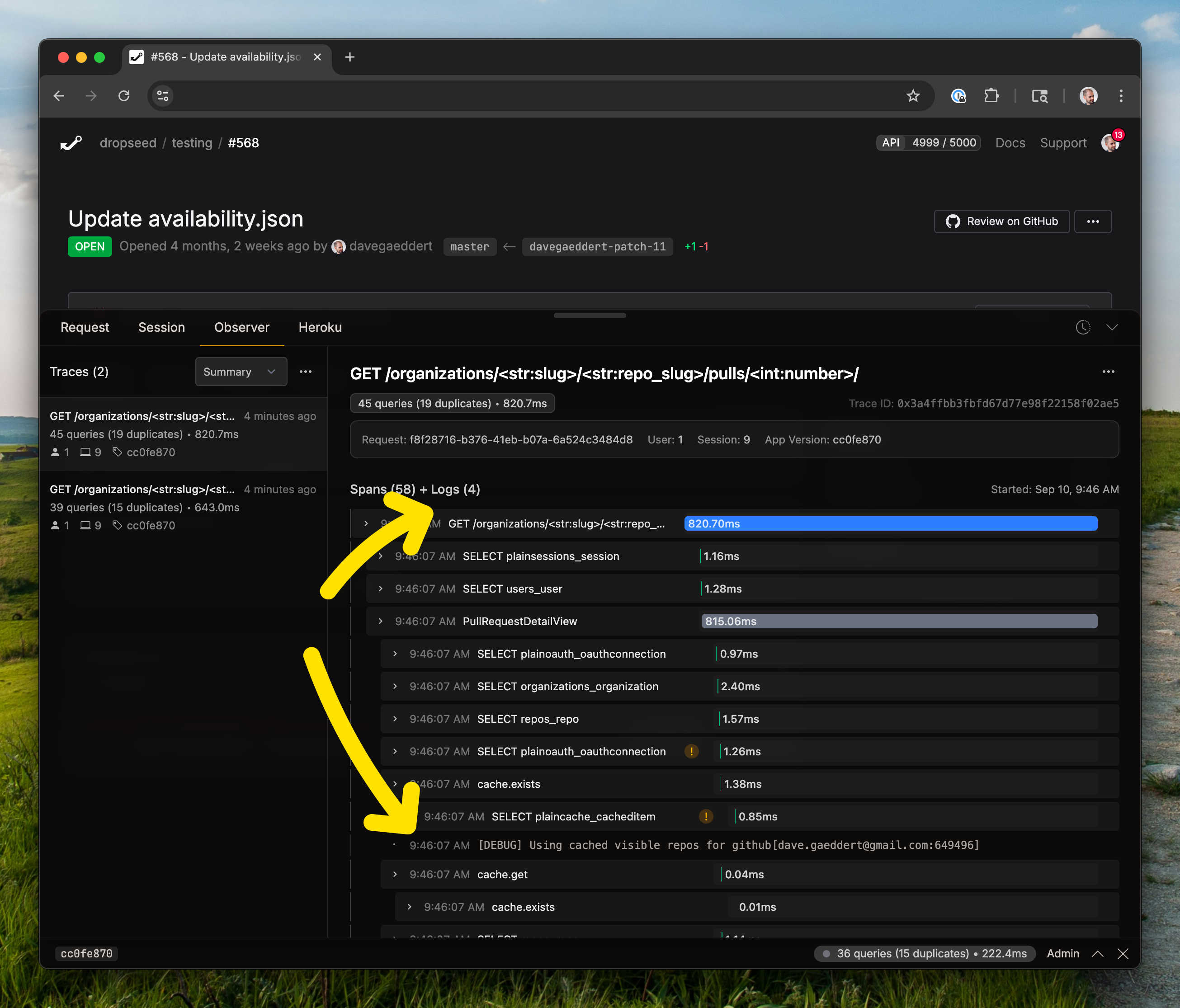Open the Support link

[x=1063, y=143]
